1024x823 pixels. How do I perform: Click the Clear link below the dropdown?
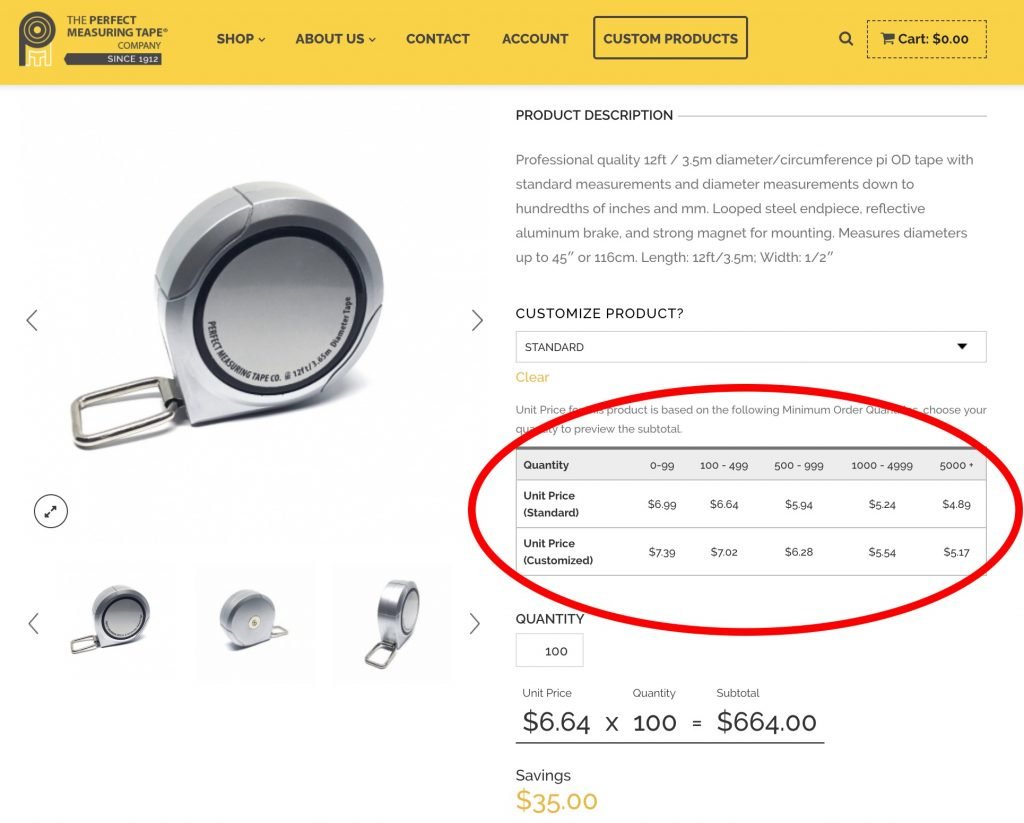point(532,377)
